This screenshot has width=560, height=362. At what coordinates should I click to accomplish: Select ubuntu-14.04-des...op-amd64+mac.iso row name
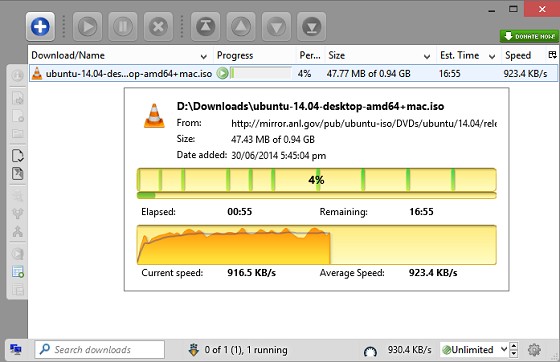pos(129,74)
